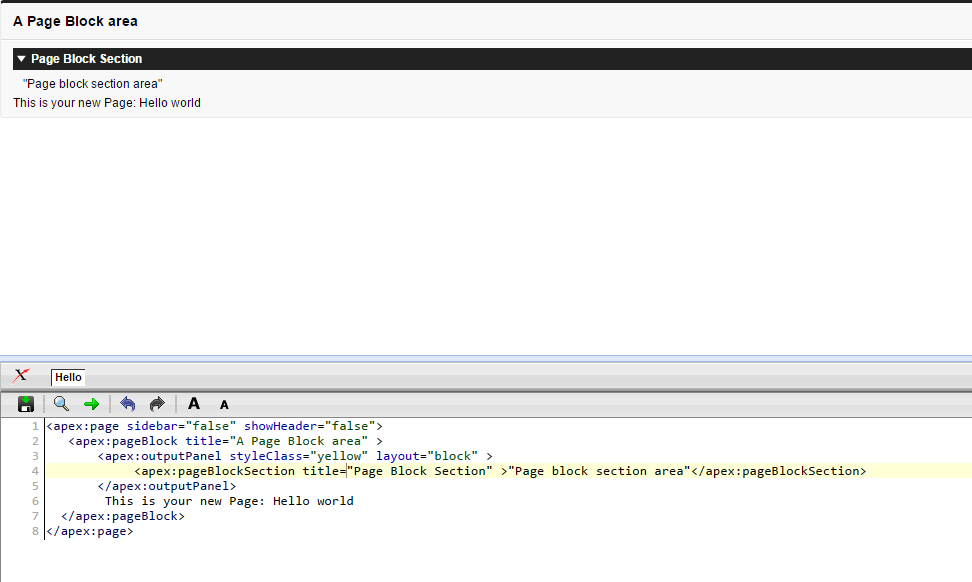Undo the last edit with blue arrow
Viewport: 972px width, 582px height.
coord(127,404)
